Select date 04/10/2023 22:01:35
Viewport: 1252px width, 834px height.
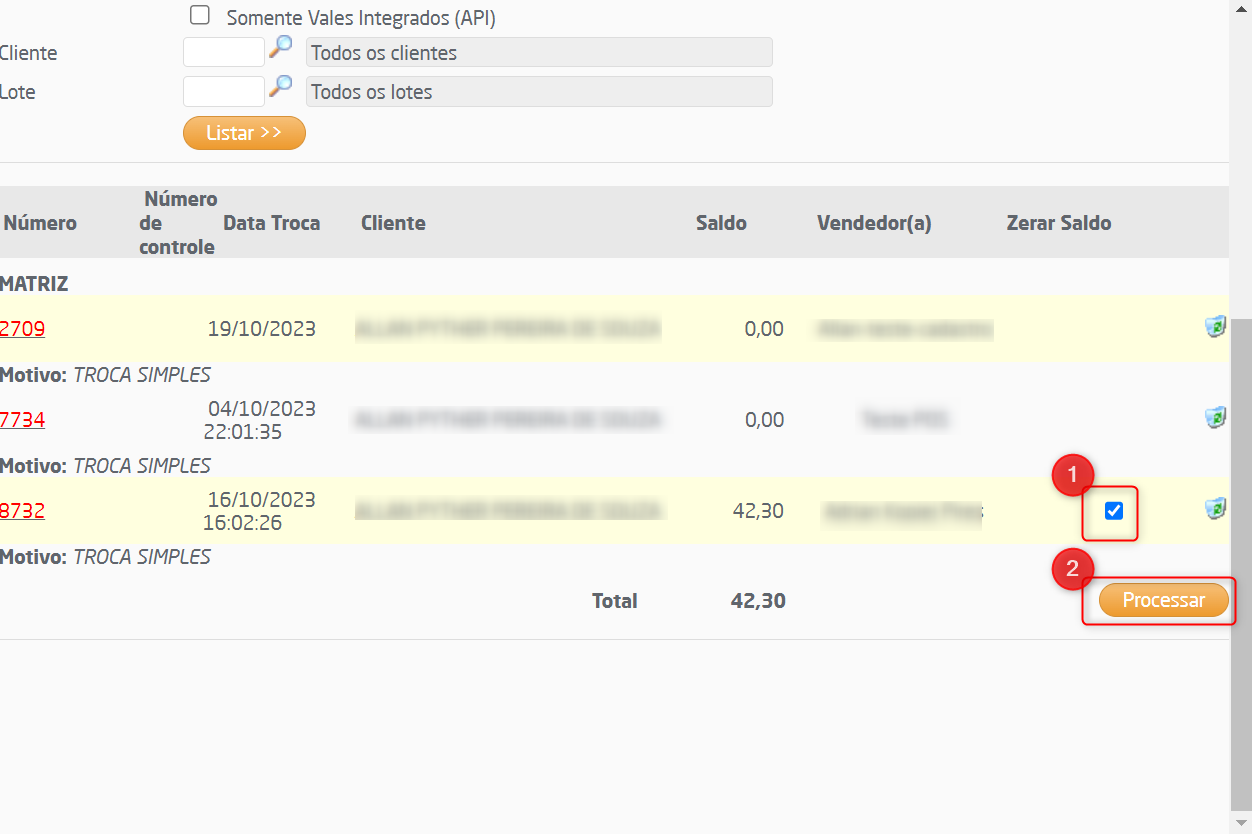(259, 420)
